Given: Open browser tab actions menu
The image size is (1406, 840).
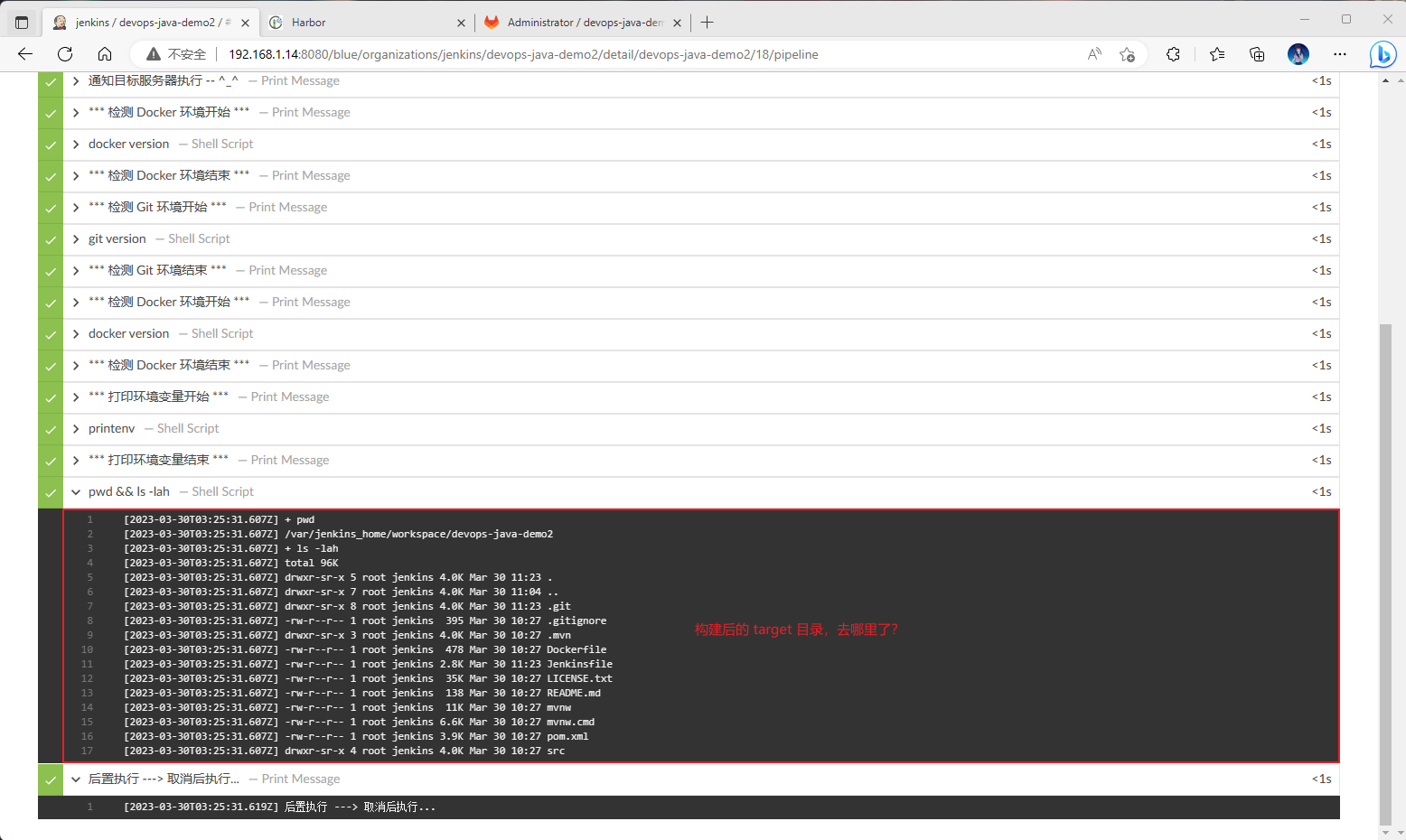Looking at the screenshot, I should tap(22, 23).
